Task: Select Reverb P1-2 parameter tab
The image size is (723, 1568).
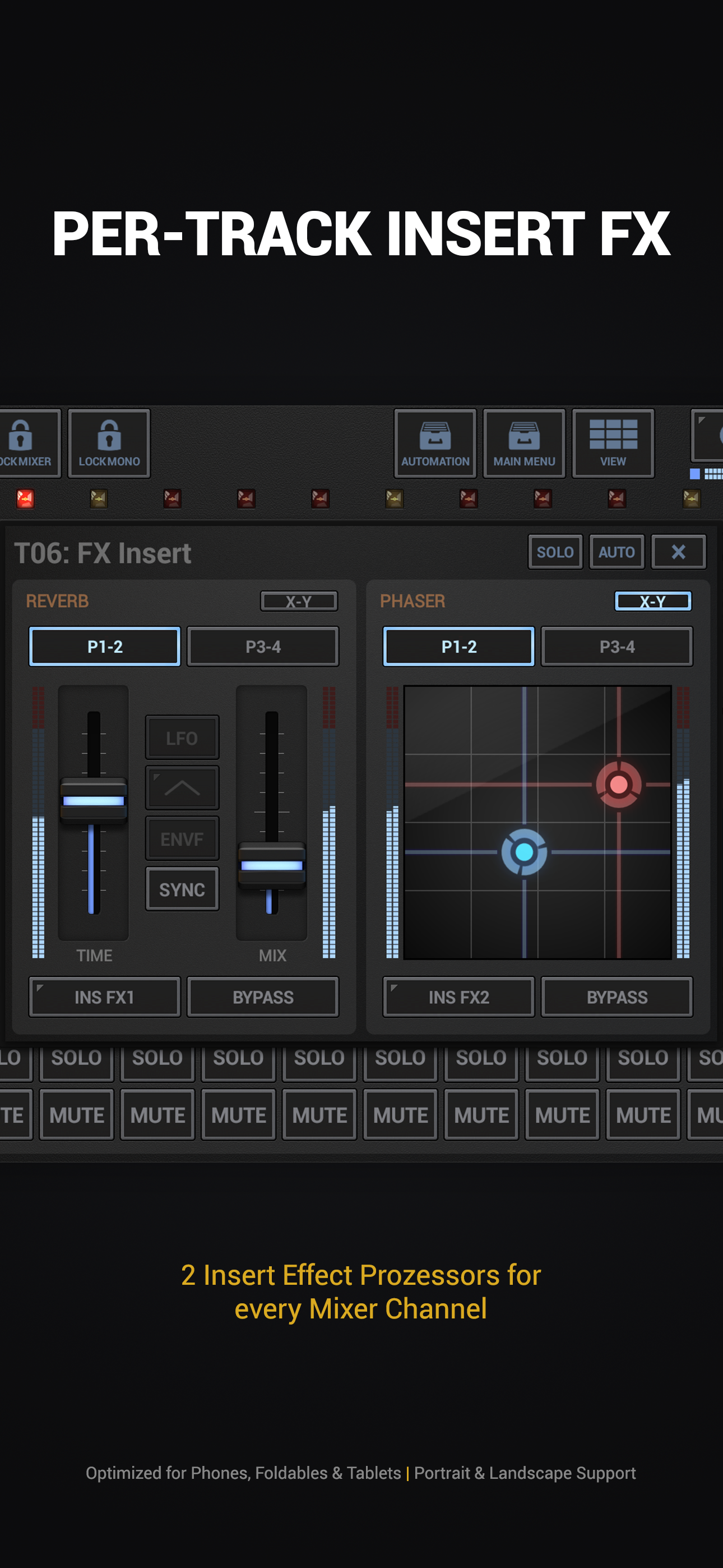Action: (105, 646)
